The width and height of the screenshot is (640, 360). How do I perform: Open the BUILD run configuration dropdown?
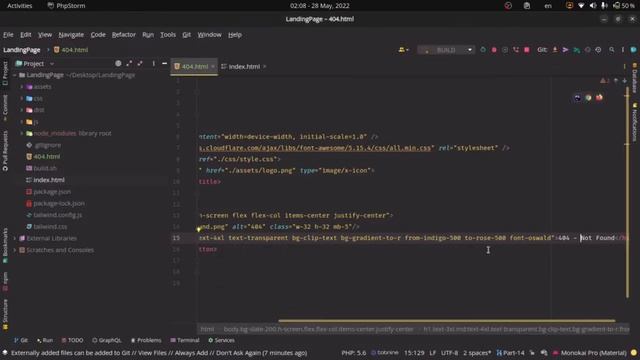pos(446,50)
